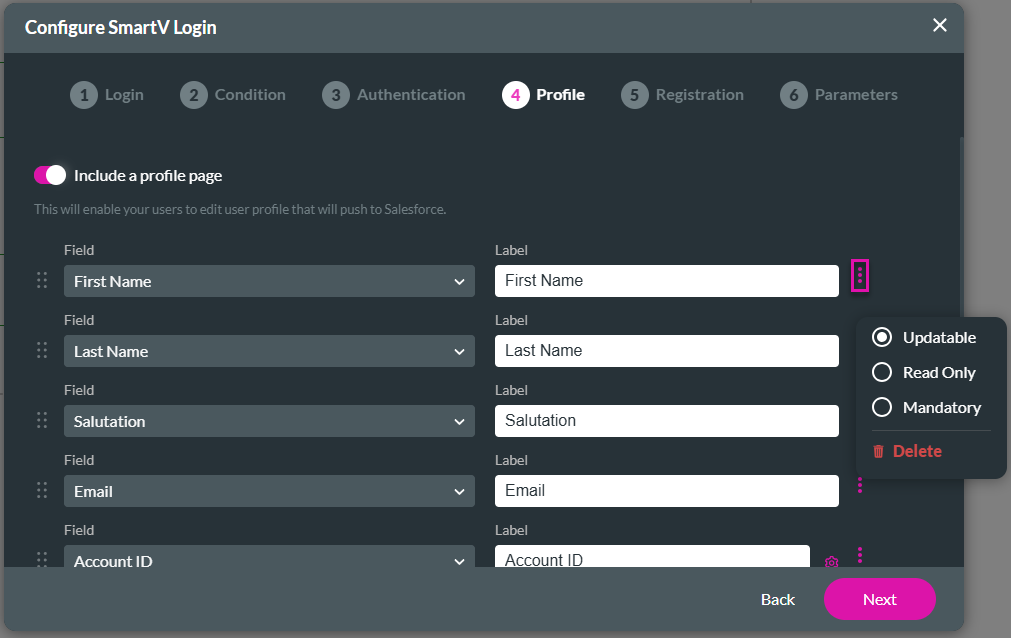Screen dimensions: 1011x638
Task: Click the gear icon next to Account ID label
Action: [x=831, y=563]
